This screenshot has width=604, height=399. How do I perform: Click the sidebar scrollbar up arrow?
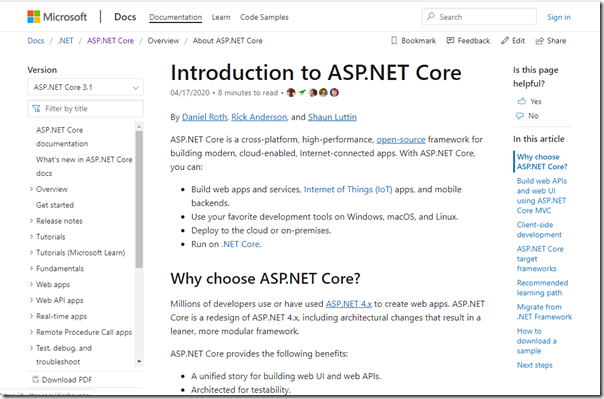[x=139, y=127]
